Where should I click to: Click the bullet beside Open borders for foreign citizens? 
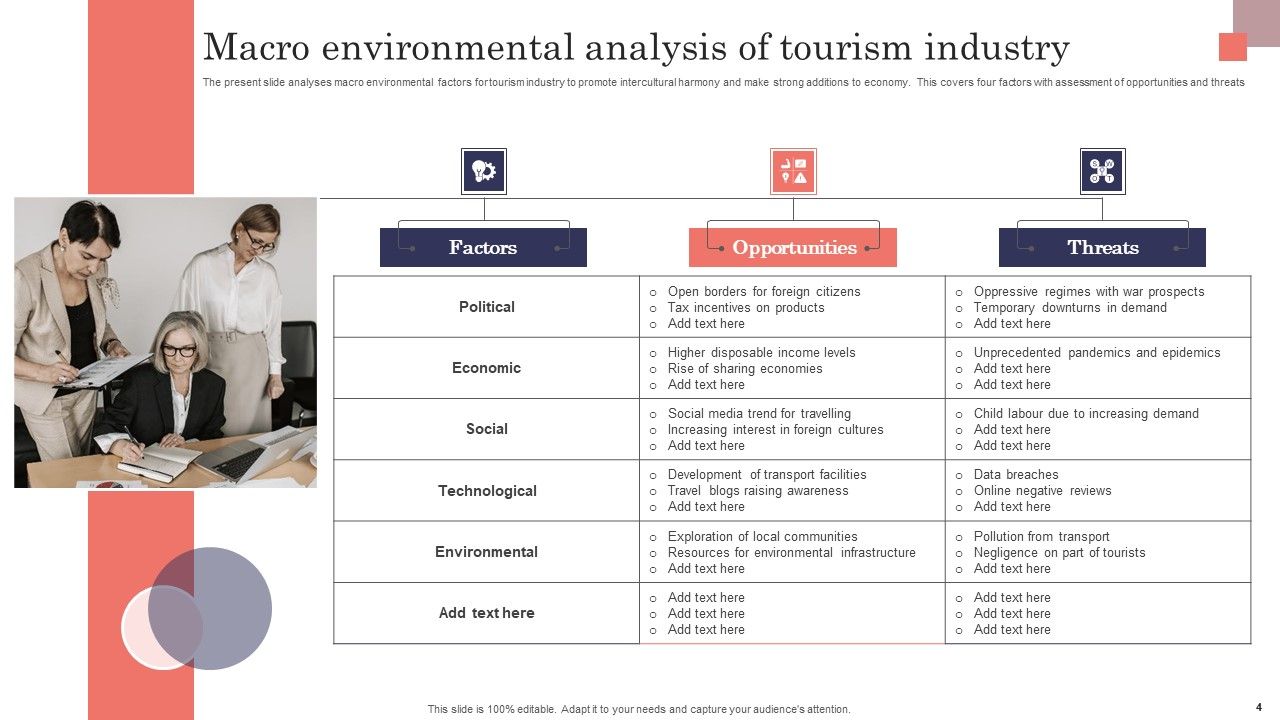(x=654, y=292)
